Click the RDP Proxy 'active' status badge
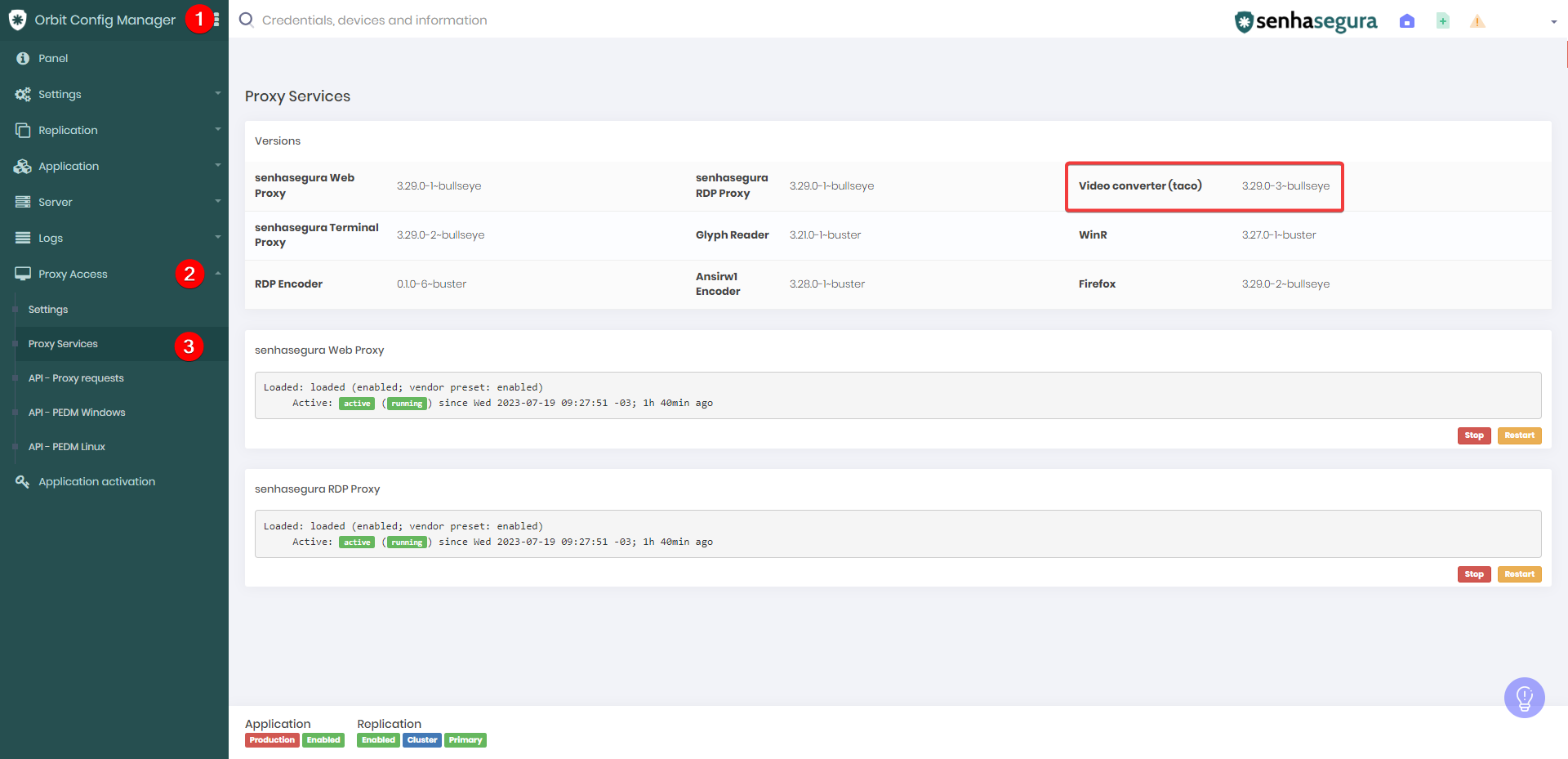Screen dimensions: 1568x759 click(357, 542)
